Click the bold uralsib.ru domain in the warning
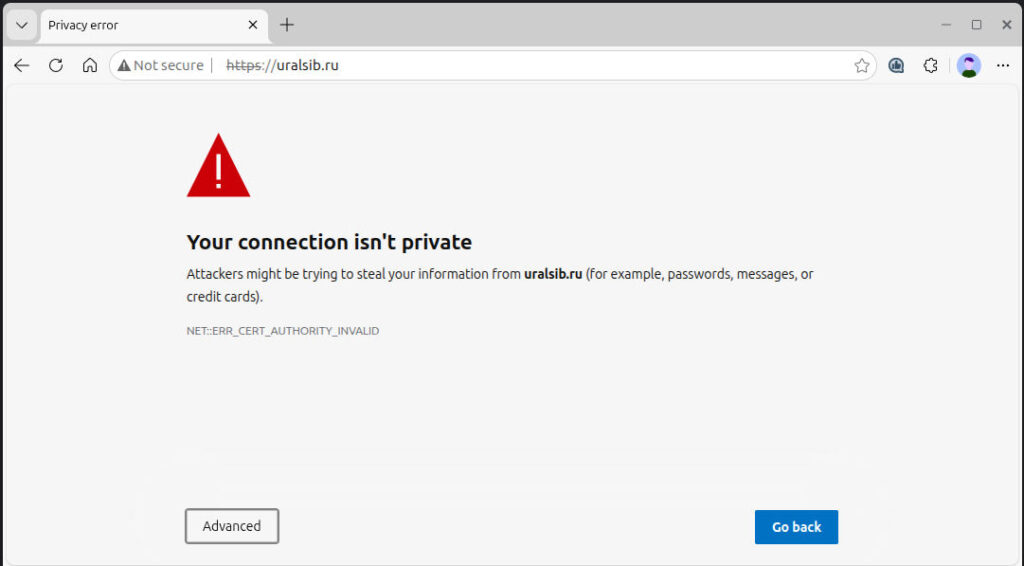The height and width of the screenshot is (566, 1024). 552,274
